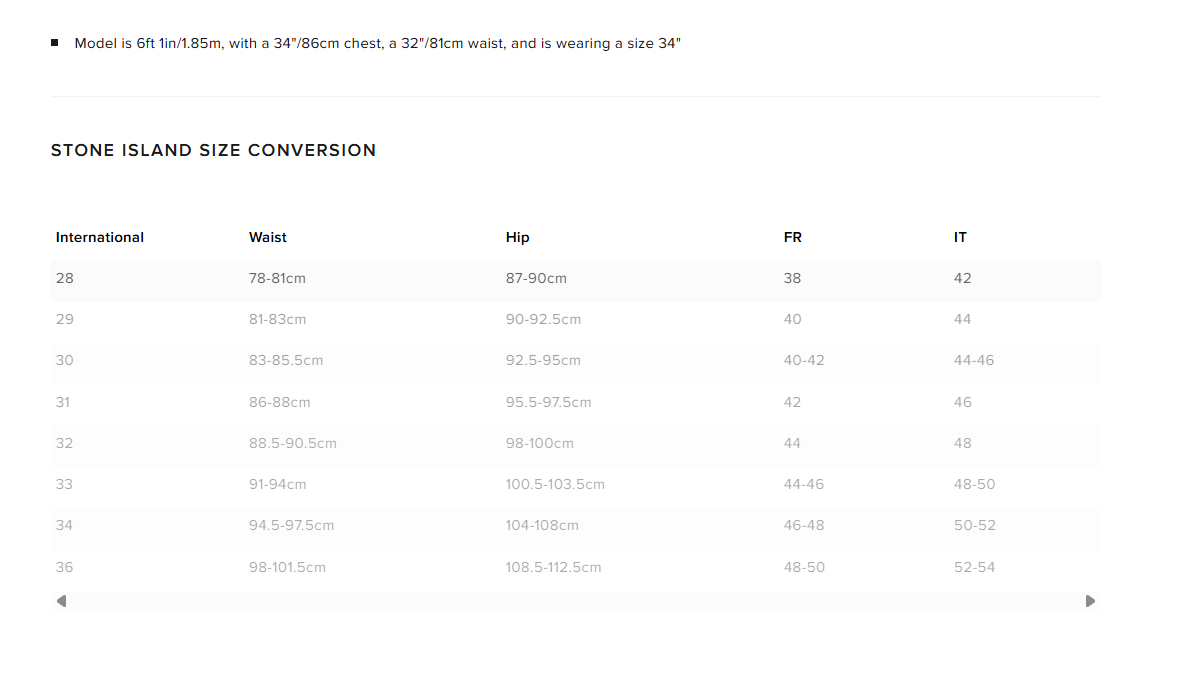Click hip value 98-100cm
Viewport: 1182px width, 683px height.
(x=540, y=443)
